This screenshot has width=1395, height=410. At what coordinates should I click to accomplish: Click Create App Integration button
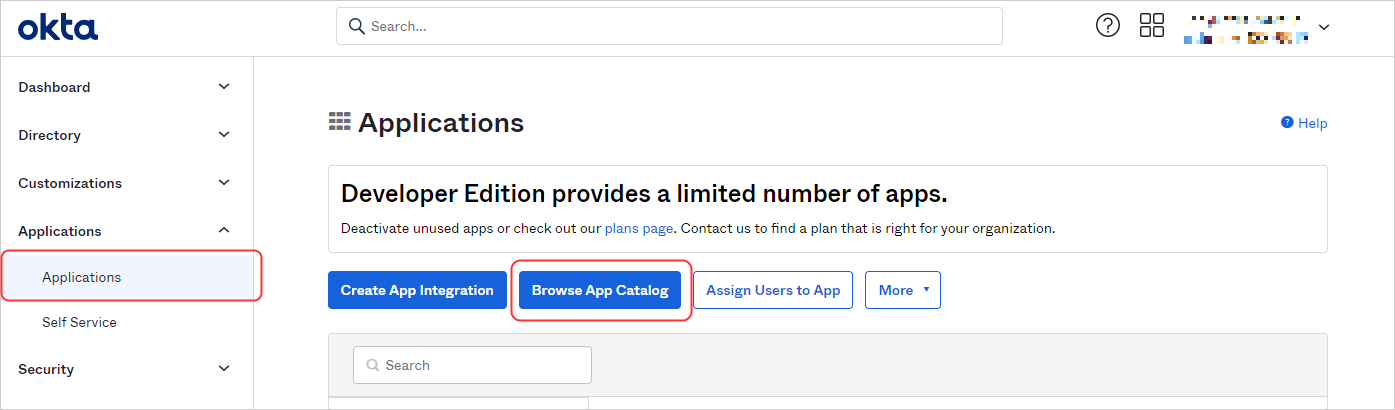417,290
